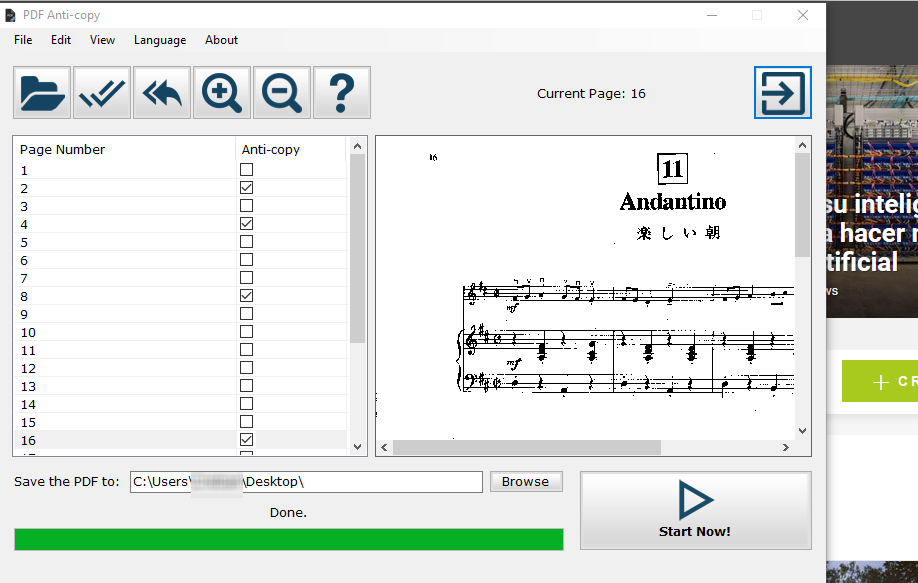Open help with the question mark icon
The width and height of the screenshot is (918, 583).
(x=342, y=92)
